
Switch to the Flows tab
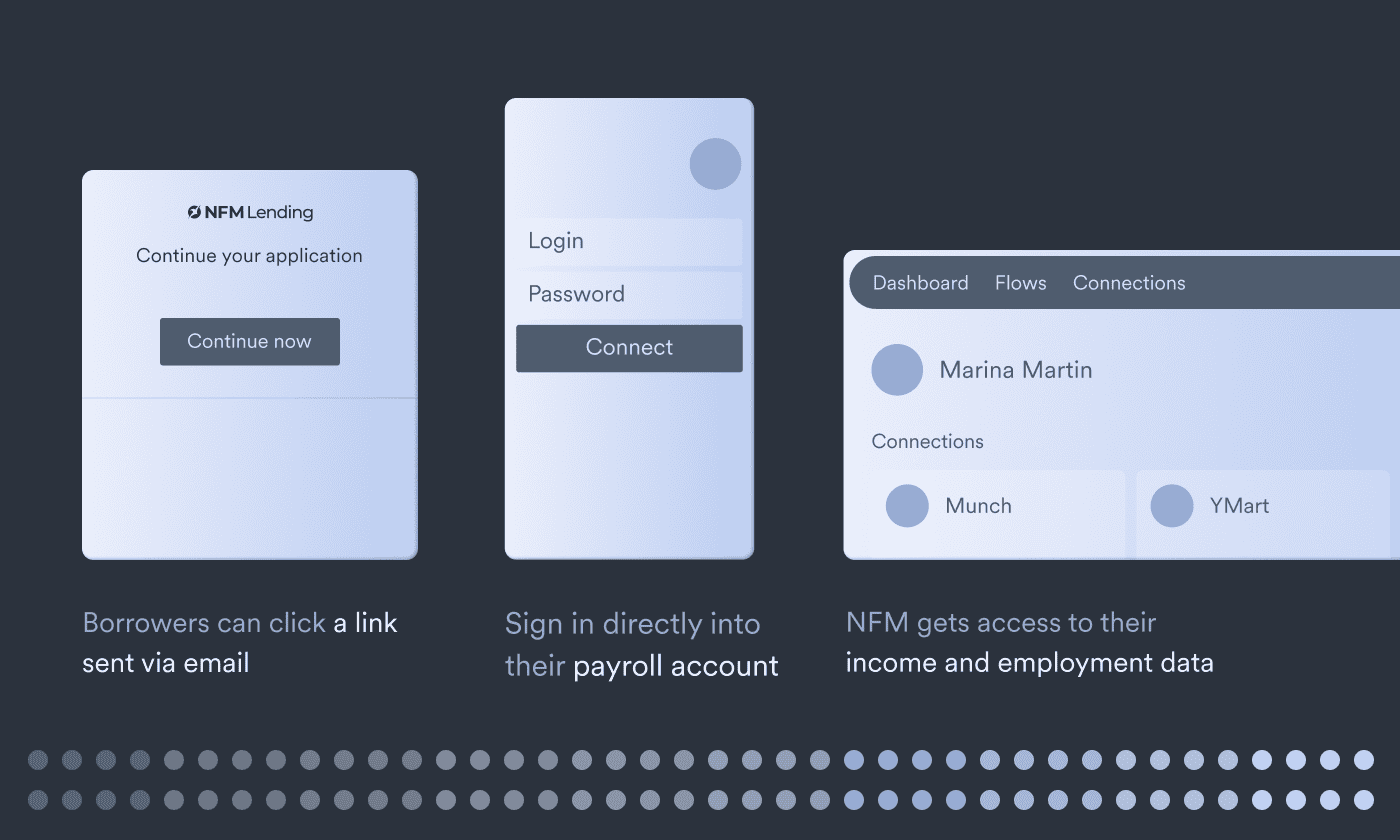[x=1020, y=283]
